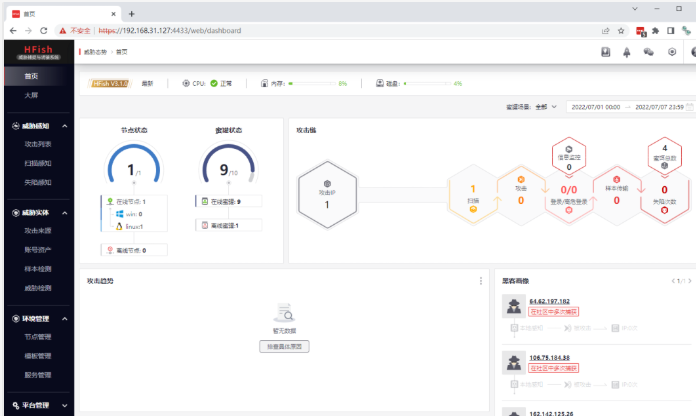Screen dimensions: 696x416
Task: Click the online honeypots green icon
Action: pos(205,202)
